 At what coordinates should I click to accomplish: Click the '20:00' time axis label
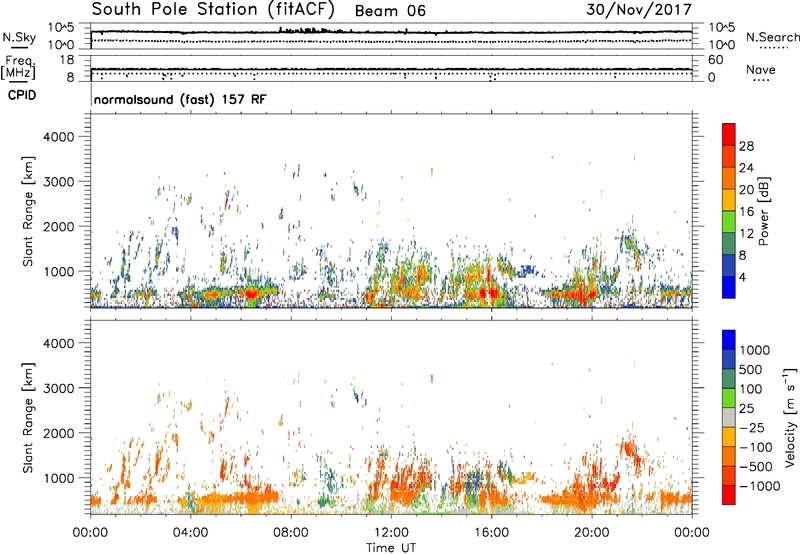tap(592, 533)
